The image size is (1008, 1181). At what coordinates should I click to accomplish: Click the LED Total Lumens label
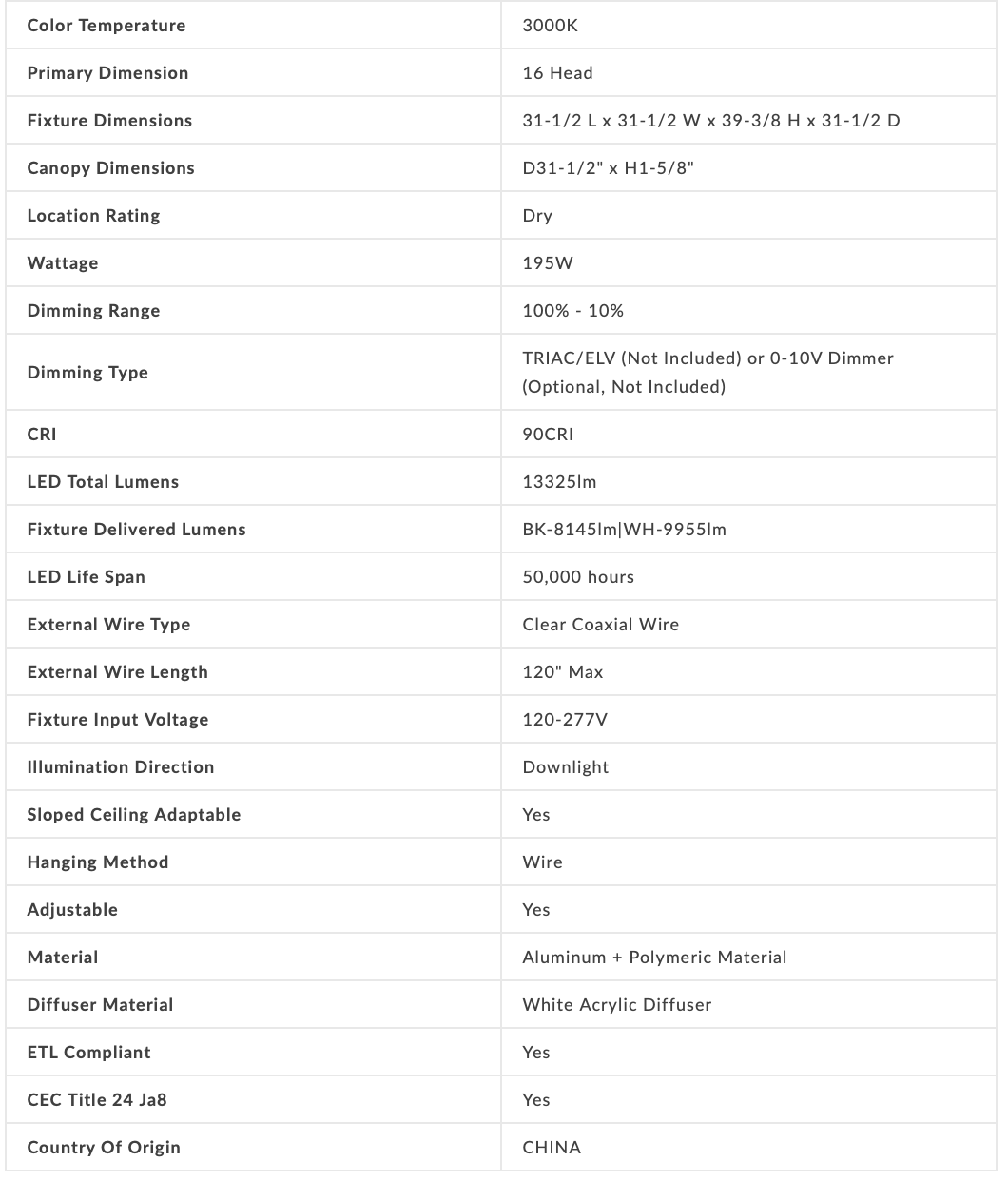click(103, 482)
